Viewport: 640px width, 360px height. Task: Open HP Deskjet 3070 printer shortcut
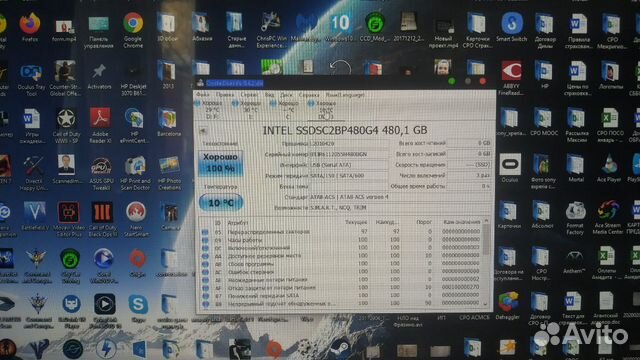click(133, 78)
